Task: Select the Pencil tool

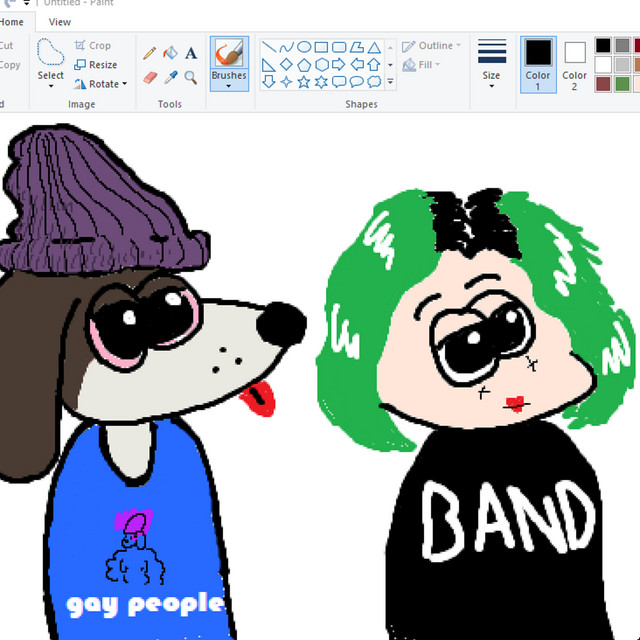Action: pos(150,53)
